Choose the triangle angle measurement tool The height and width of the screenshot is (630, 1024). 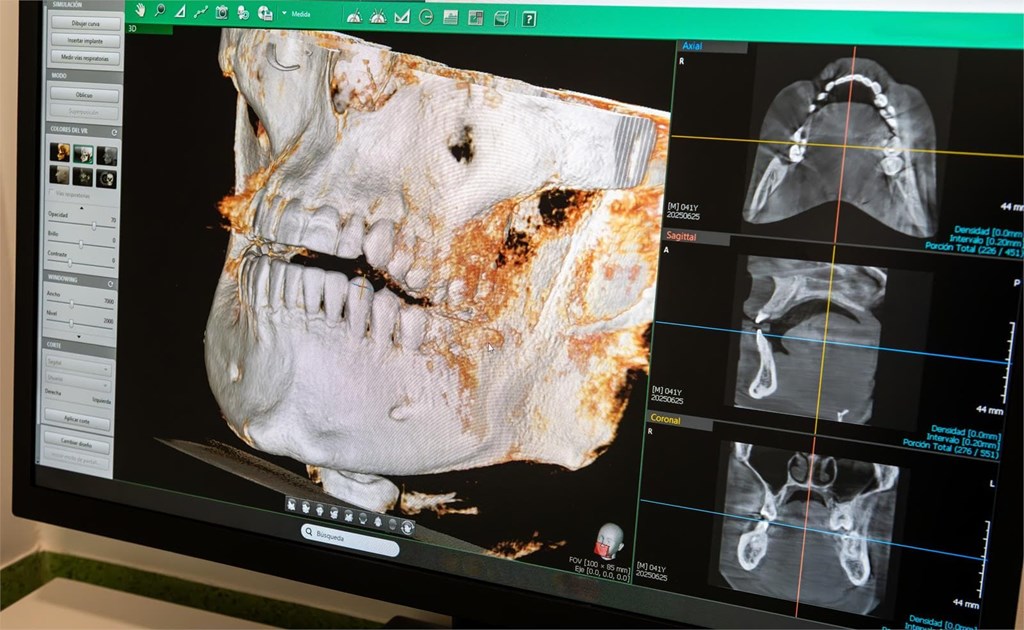coord(180,11)
